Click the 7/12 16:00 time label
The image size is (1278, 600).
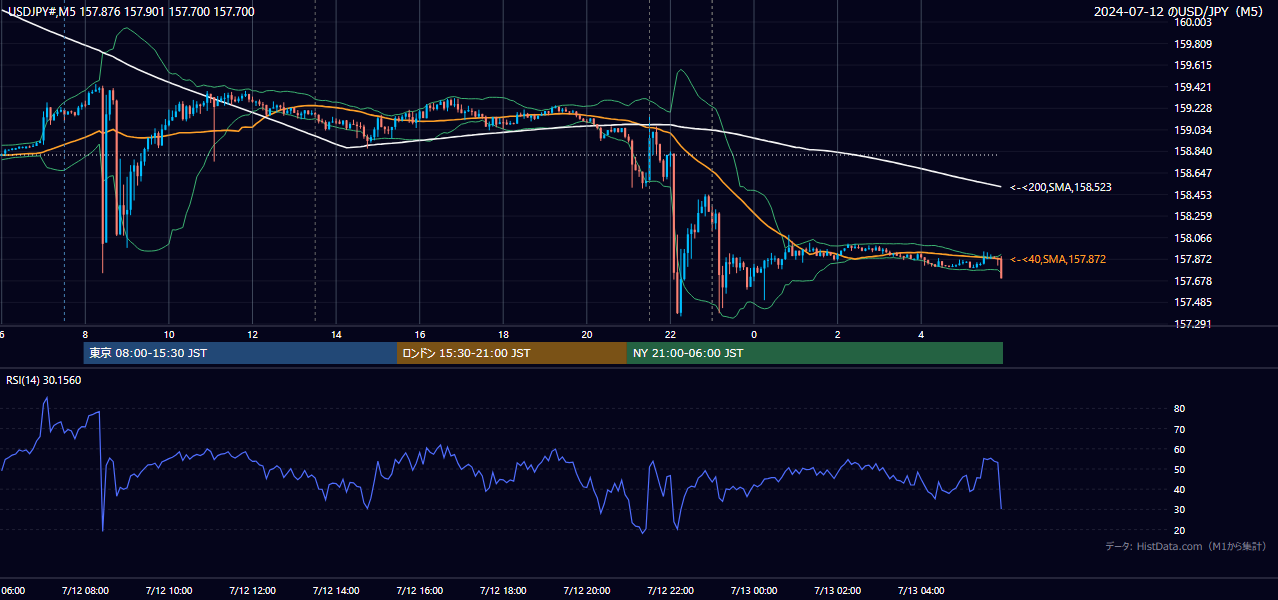click(419, 591)
